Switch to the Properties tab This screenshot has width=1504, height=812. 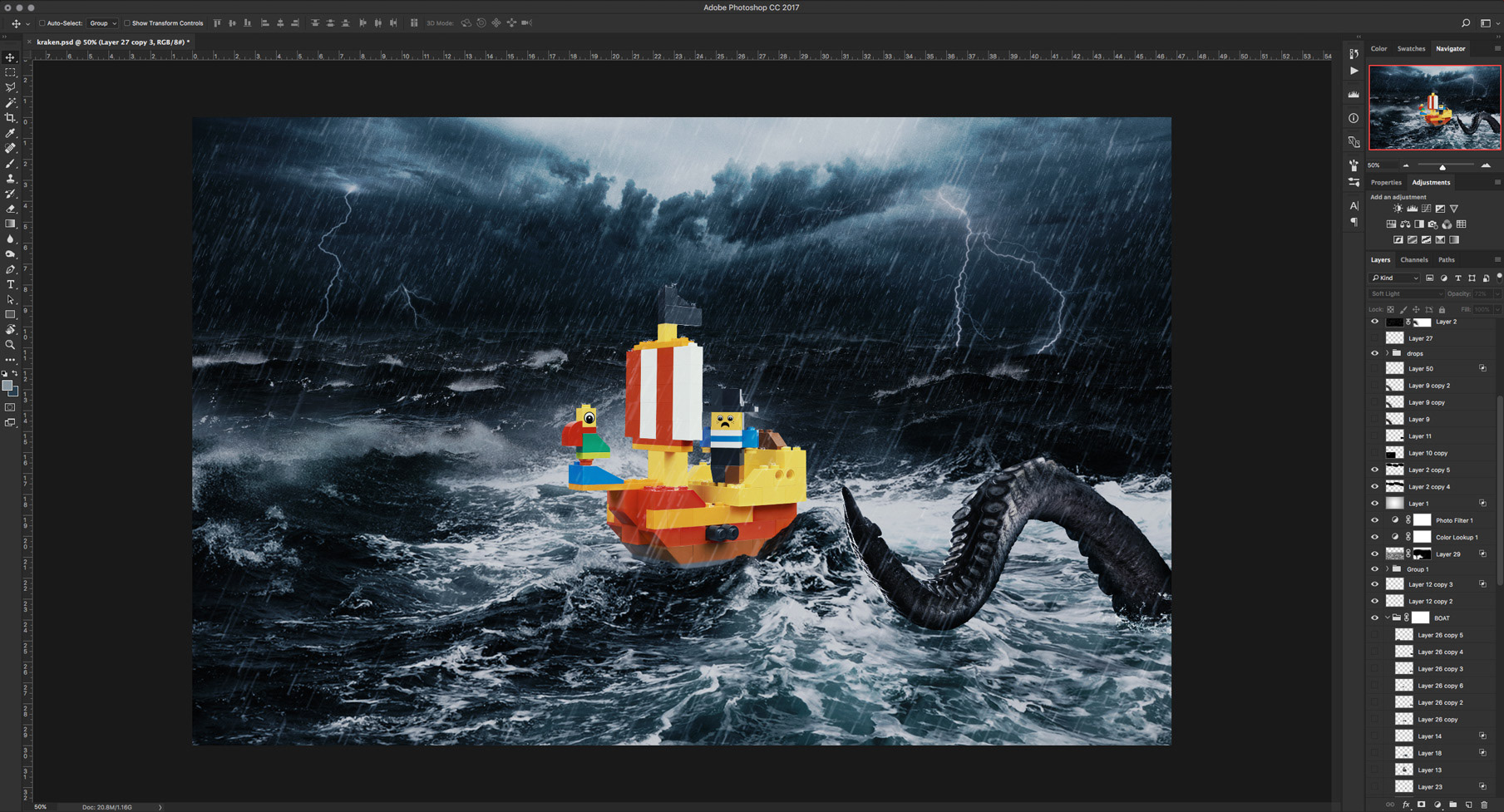(1386, 183)
